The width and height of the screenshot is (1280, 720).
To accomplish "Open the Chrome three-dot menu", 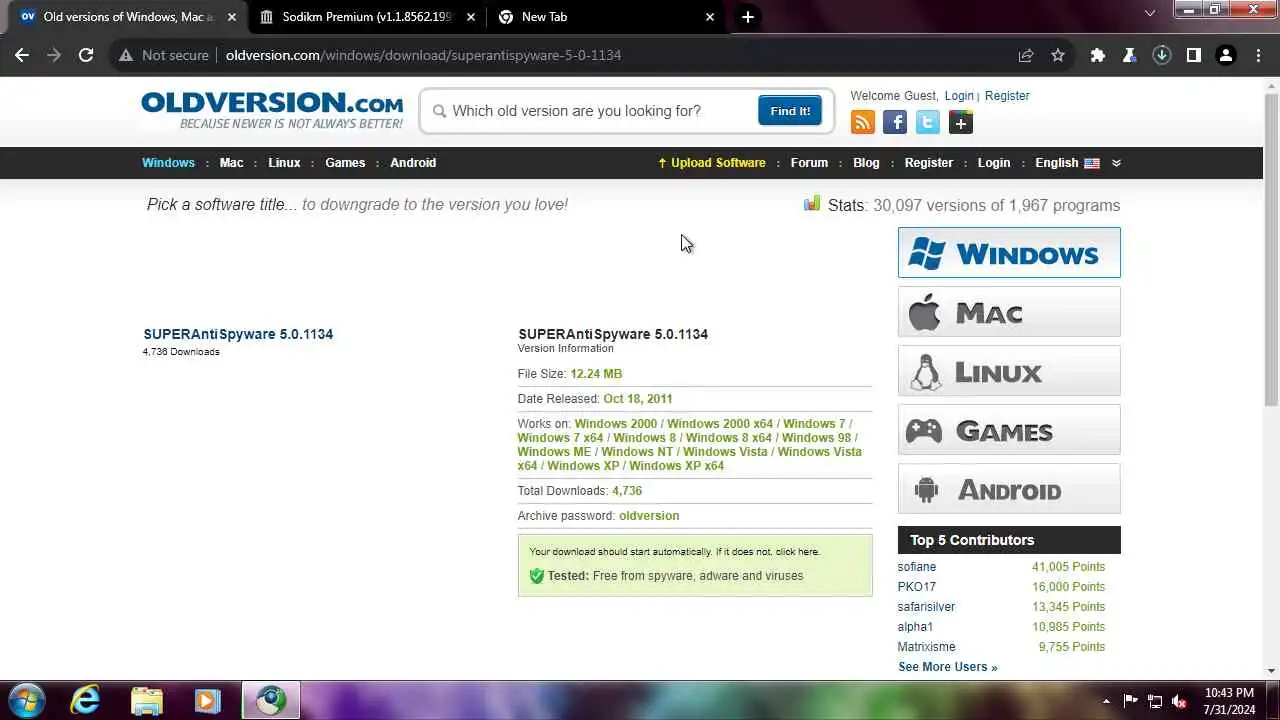I will pyautogui.click(x=1258, y=55).
